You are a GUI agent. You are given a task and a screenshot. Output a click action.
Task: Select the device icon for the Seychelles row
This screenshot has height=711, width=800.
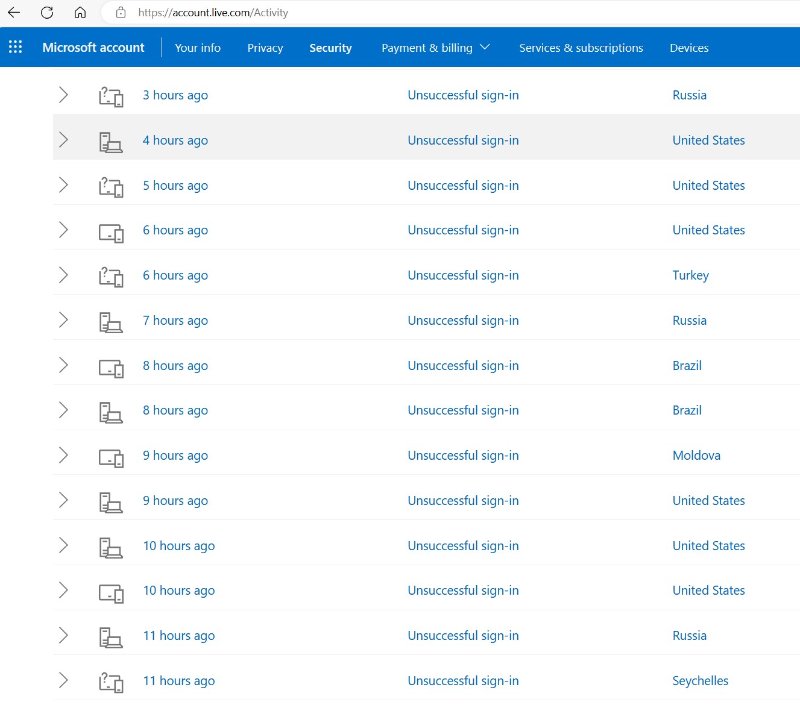tap(111, 681)
